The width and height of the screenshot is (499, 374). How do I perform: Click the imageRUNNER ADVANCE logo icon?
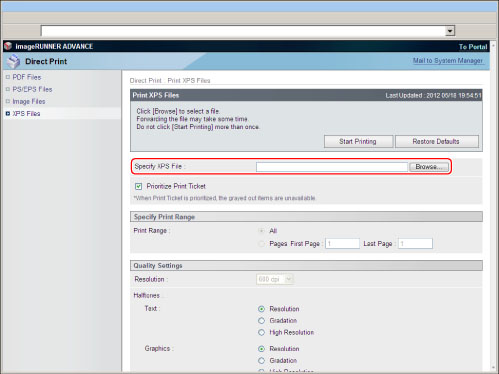8,46
